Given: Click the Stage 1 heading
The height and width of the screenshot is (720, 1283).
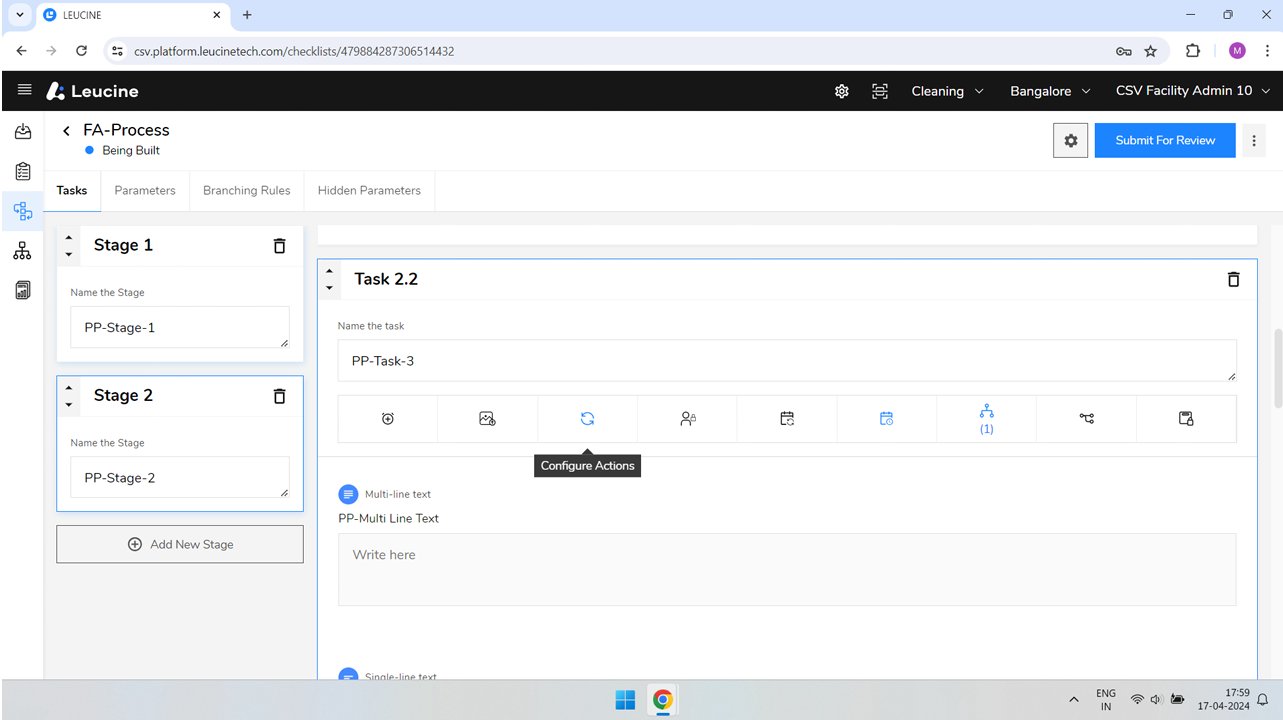Looking at the screenshot, I should click(x=123, y=245).
